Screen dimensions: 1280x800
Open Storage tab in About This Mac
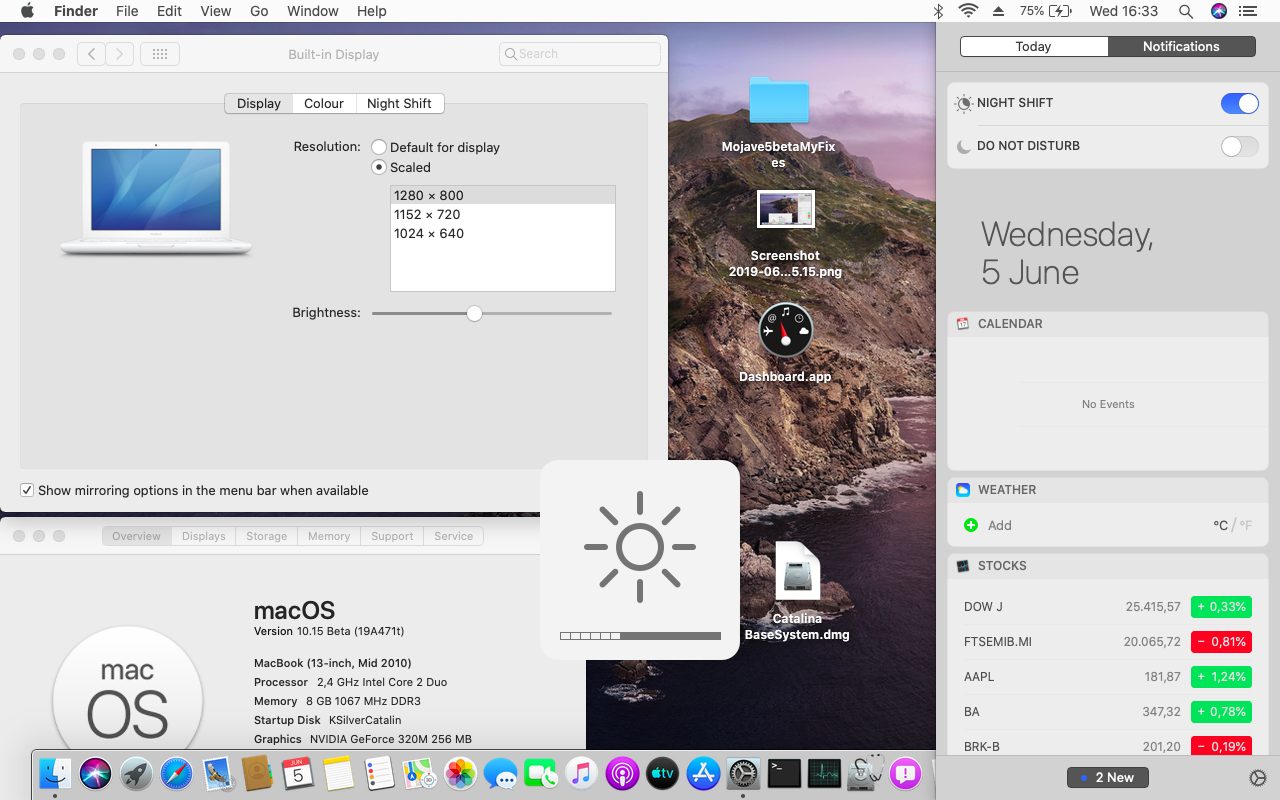pos(267,536)
